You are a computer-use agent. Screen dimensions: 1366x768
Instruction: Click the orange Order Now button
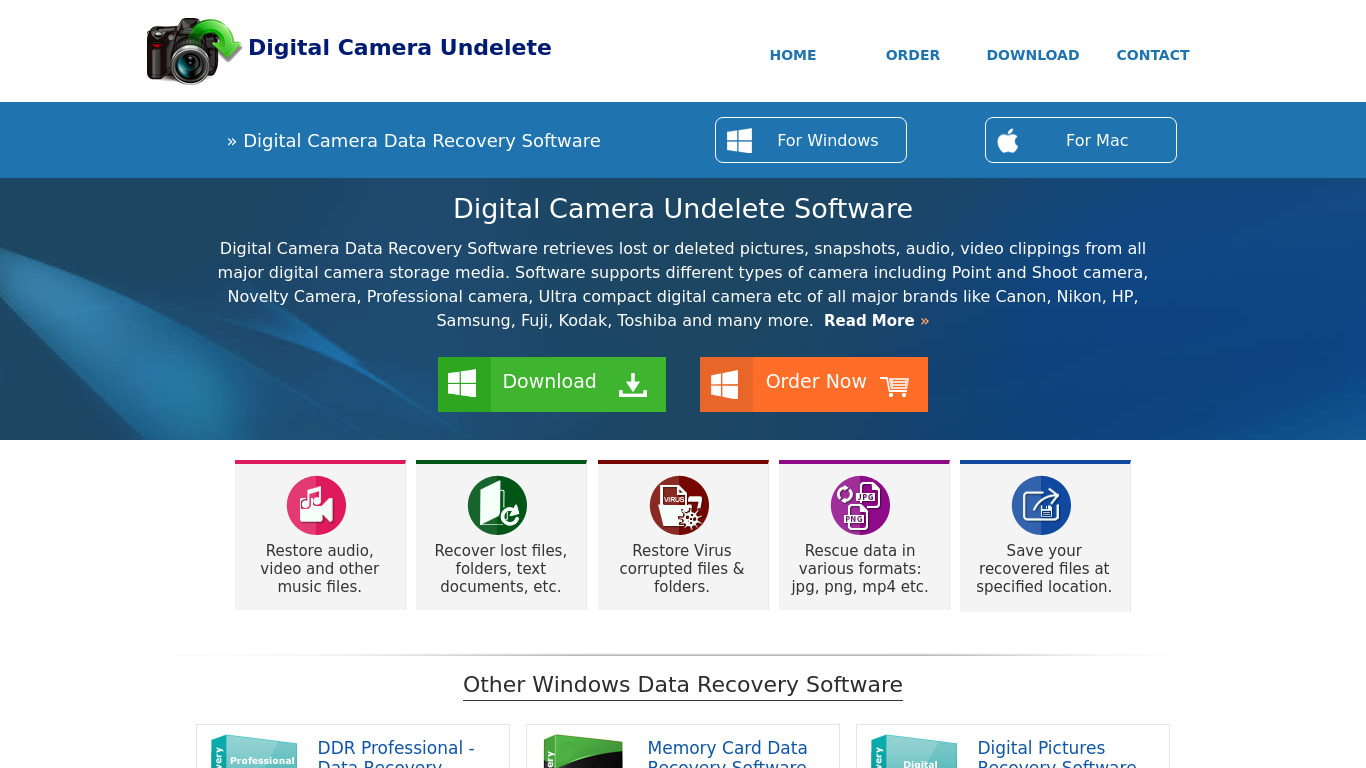point(814,384)
